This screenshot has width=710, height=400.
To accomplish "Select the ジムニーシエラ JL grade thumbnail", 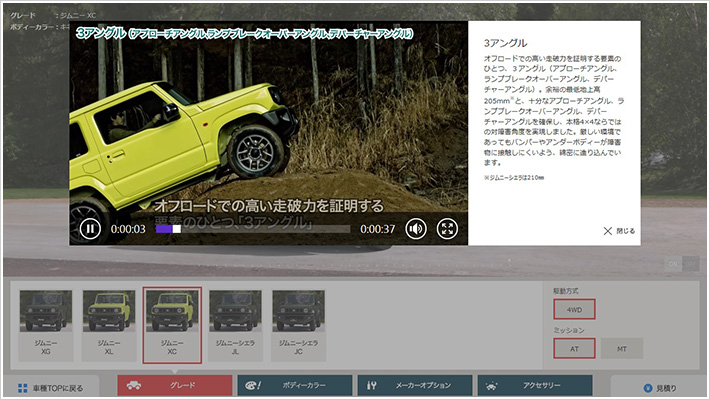I will (235, 325).
